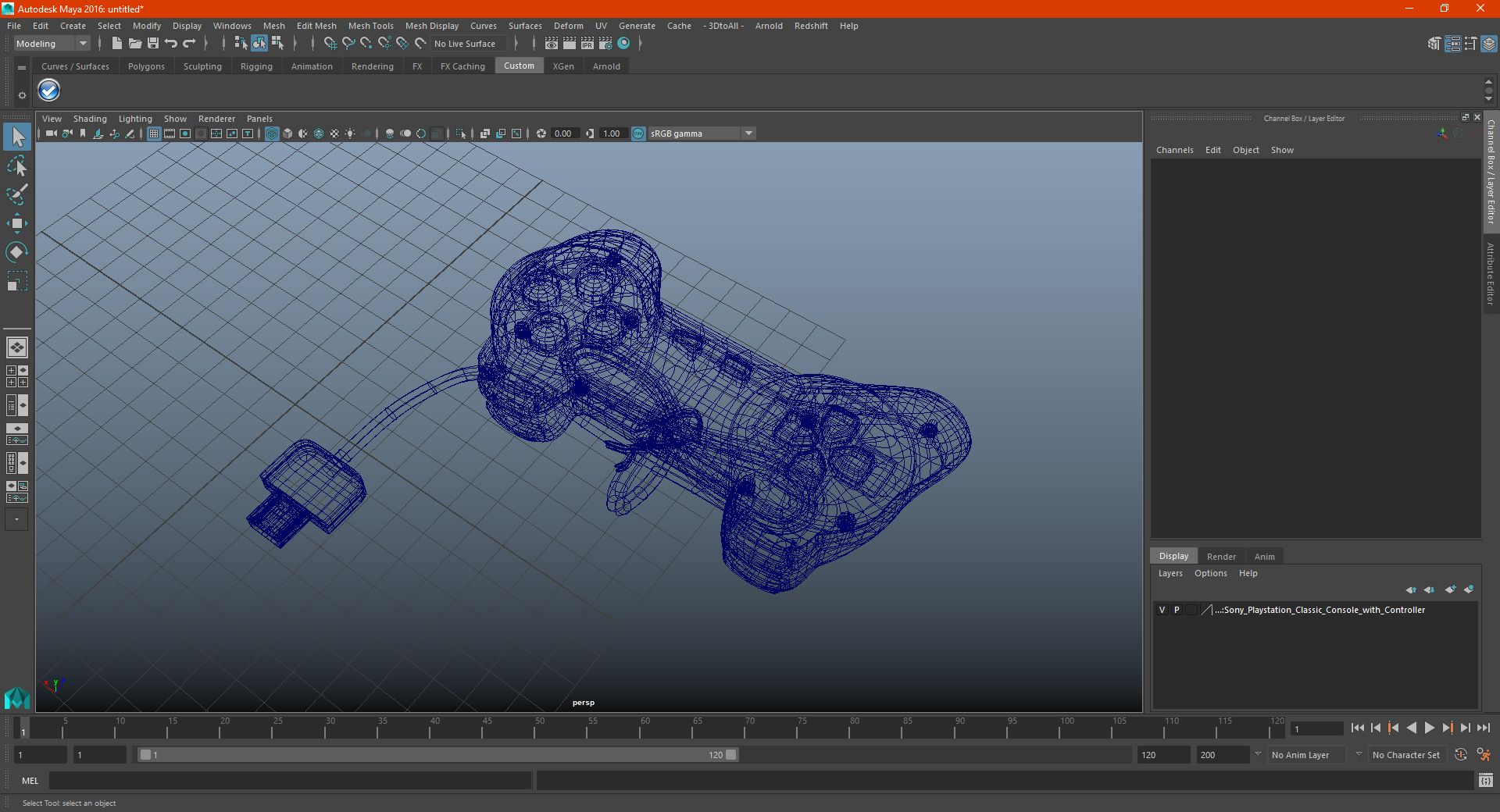Viewport: 1500px width, 812px height.
Task: Switch to the Rigging shelf tab
Action: coord(256,66)
